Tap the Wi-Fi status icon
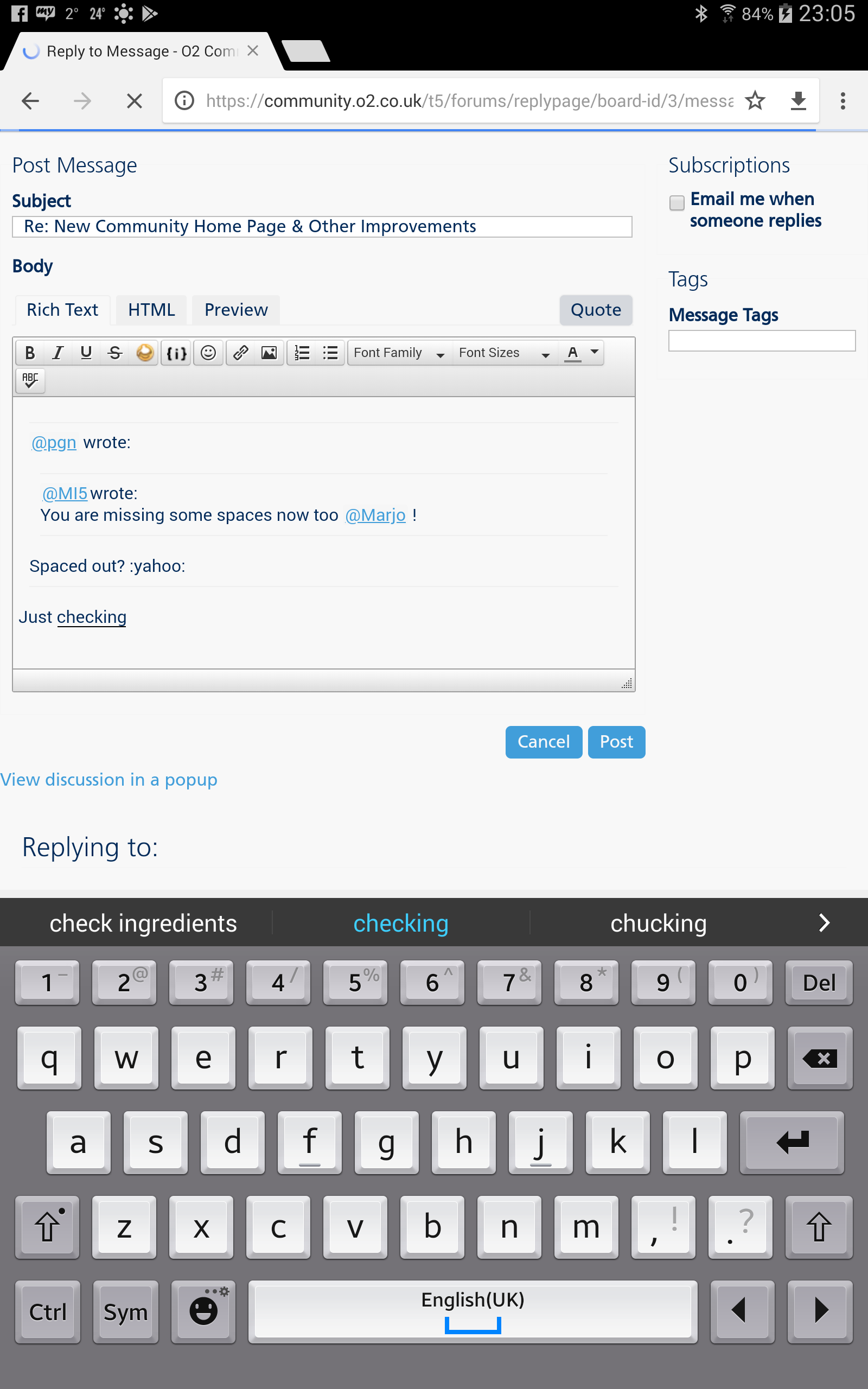The image size is (868, 1389). 727,13
